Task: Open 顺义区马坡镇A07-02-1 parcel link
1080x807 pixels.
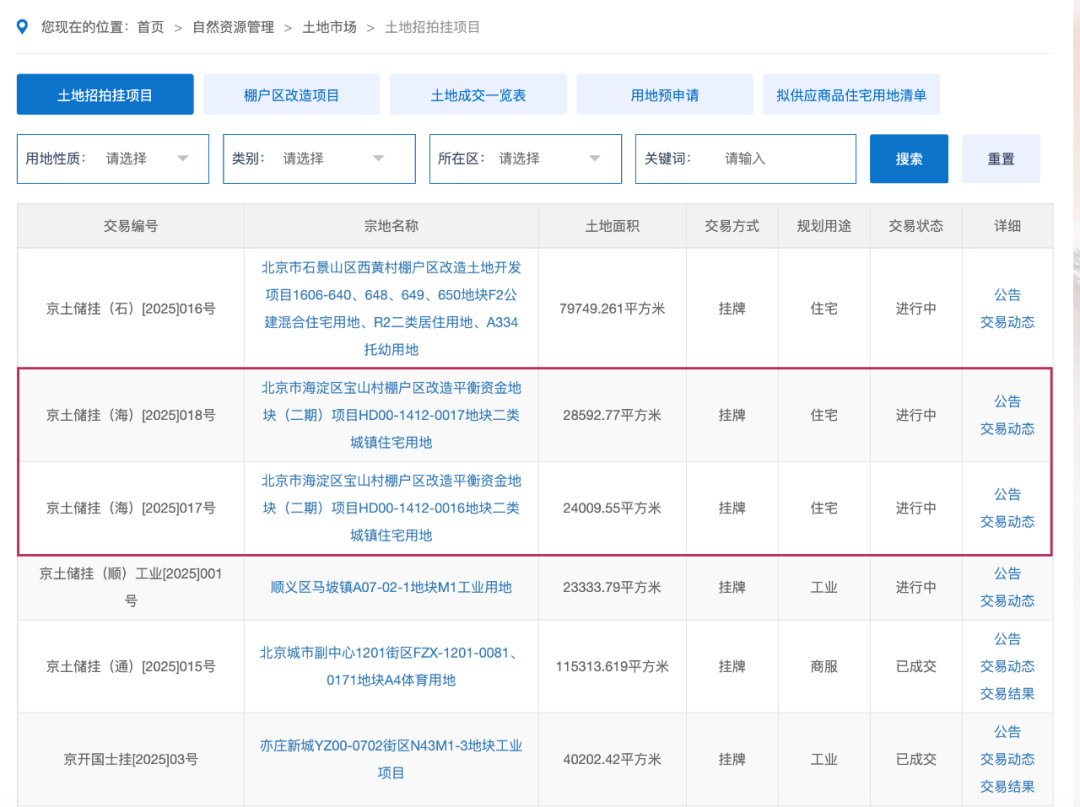Action: coord(391,587)
